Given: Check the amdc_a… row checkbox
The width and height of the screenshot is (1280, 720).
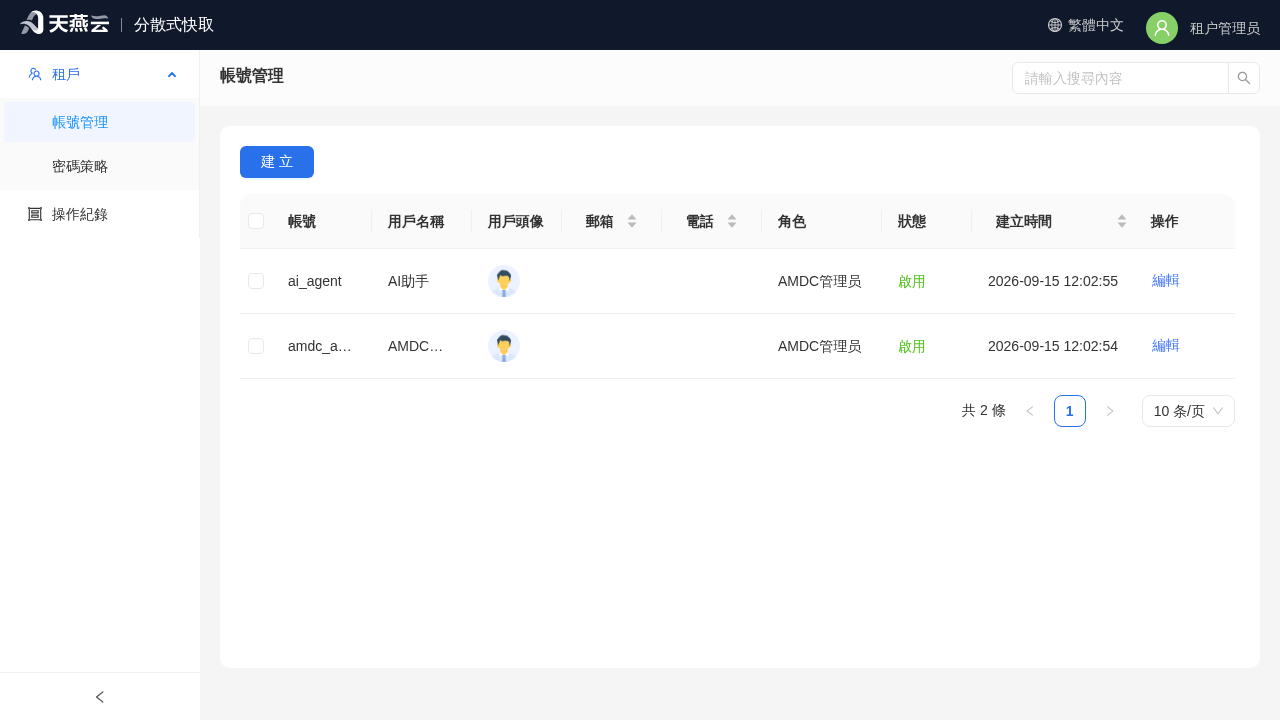Looking at the screenshot, I should point(256,346).
